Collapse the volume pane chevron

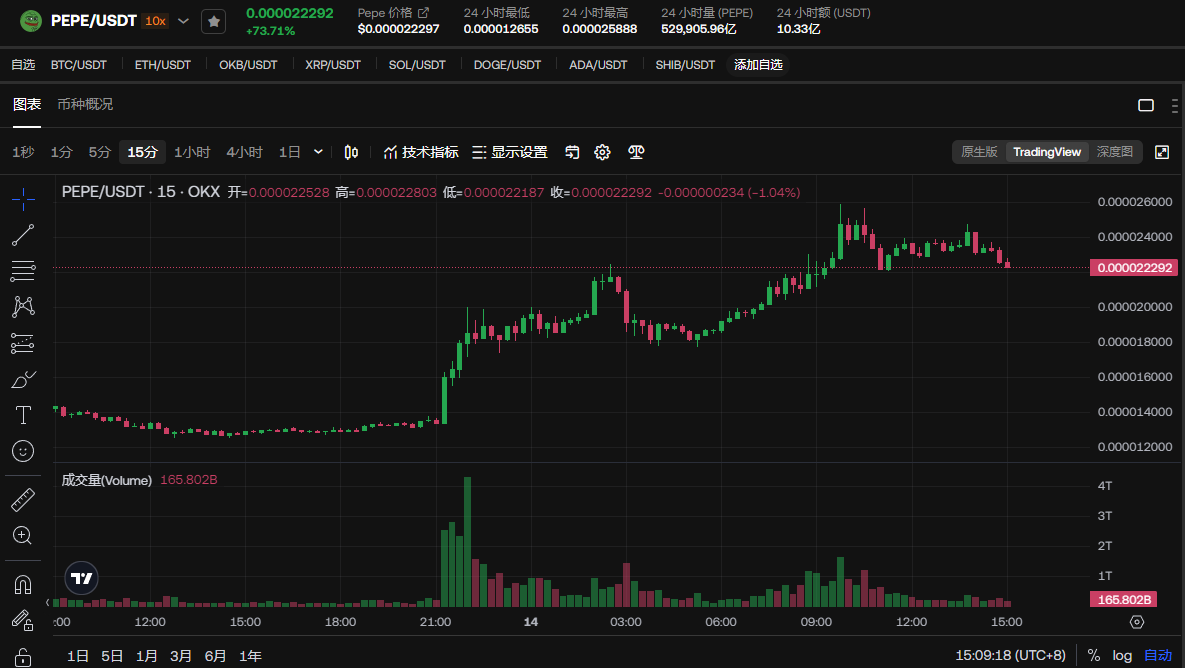(x=48, y=602)
